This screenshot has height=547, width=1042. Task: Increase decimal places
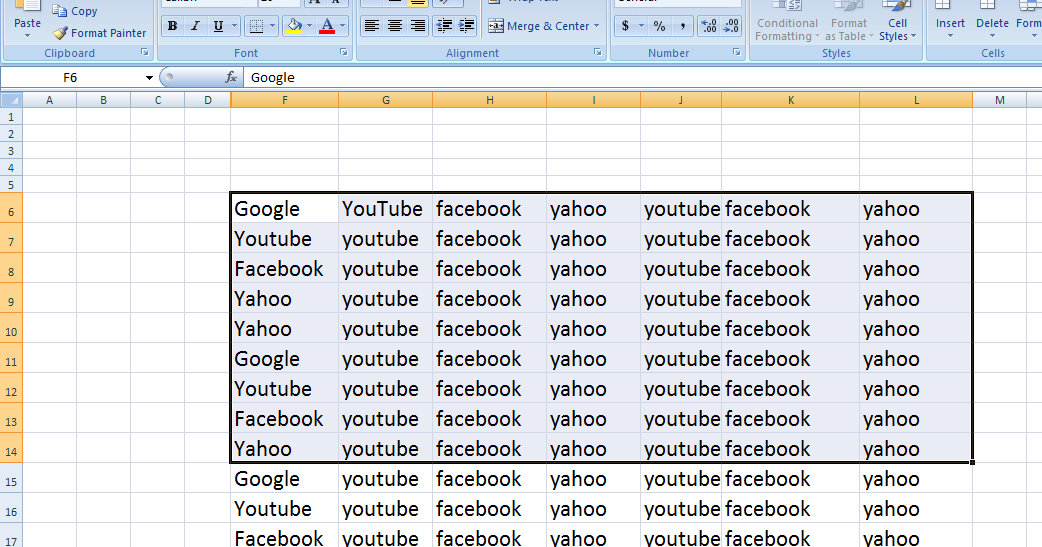[x=709, y=27]
